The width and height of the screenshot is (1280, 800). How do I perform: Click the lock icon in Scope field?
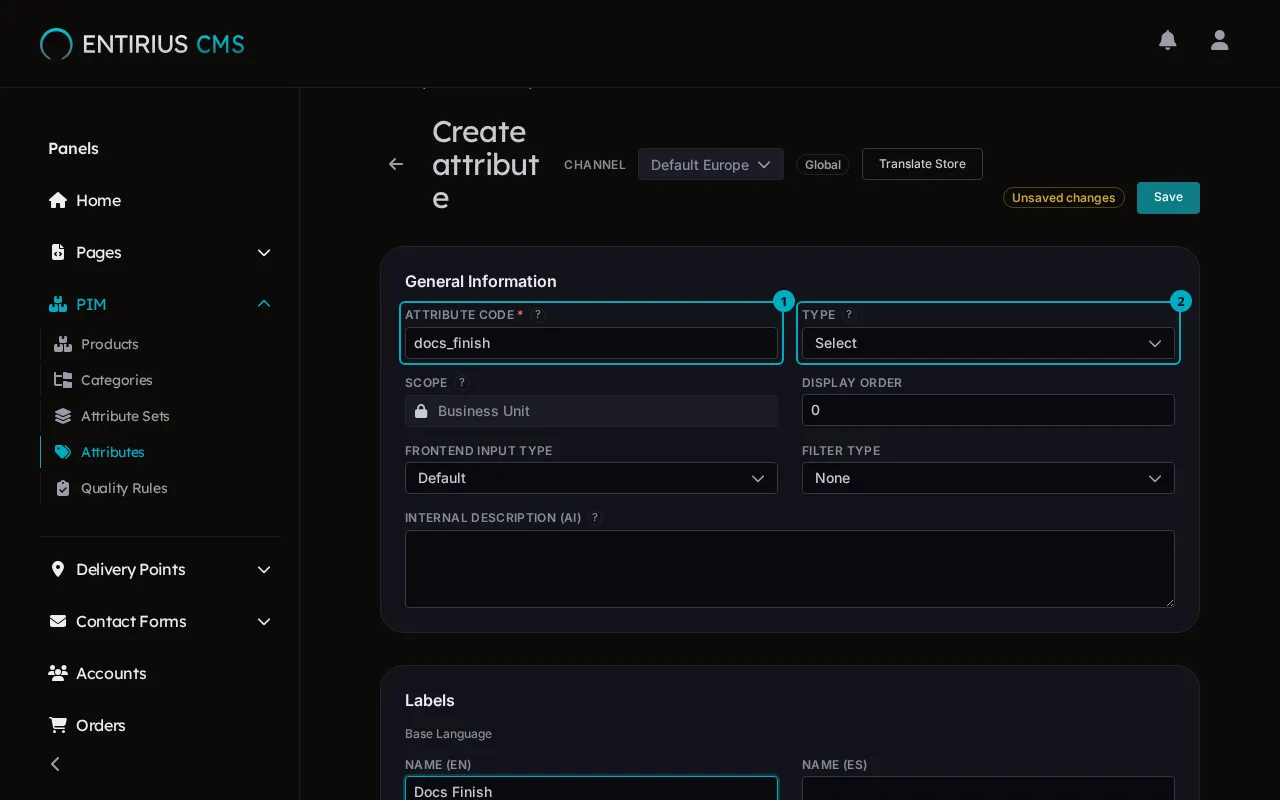tap(421, 411)
